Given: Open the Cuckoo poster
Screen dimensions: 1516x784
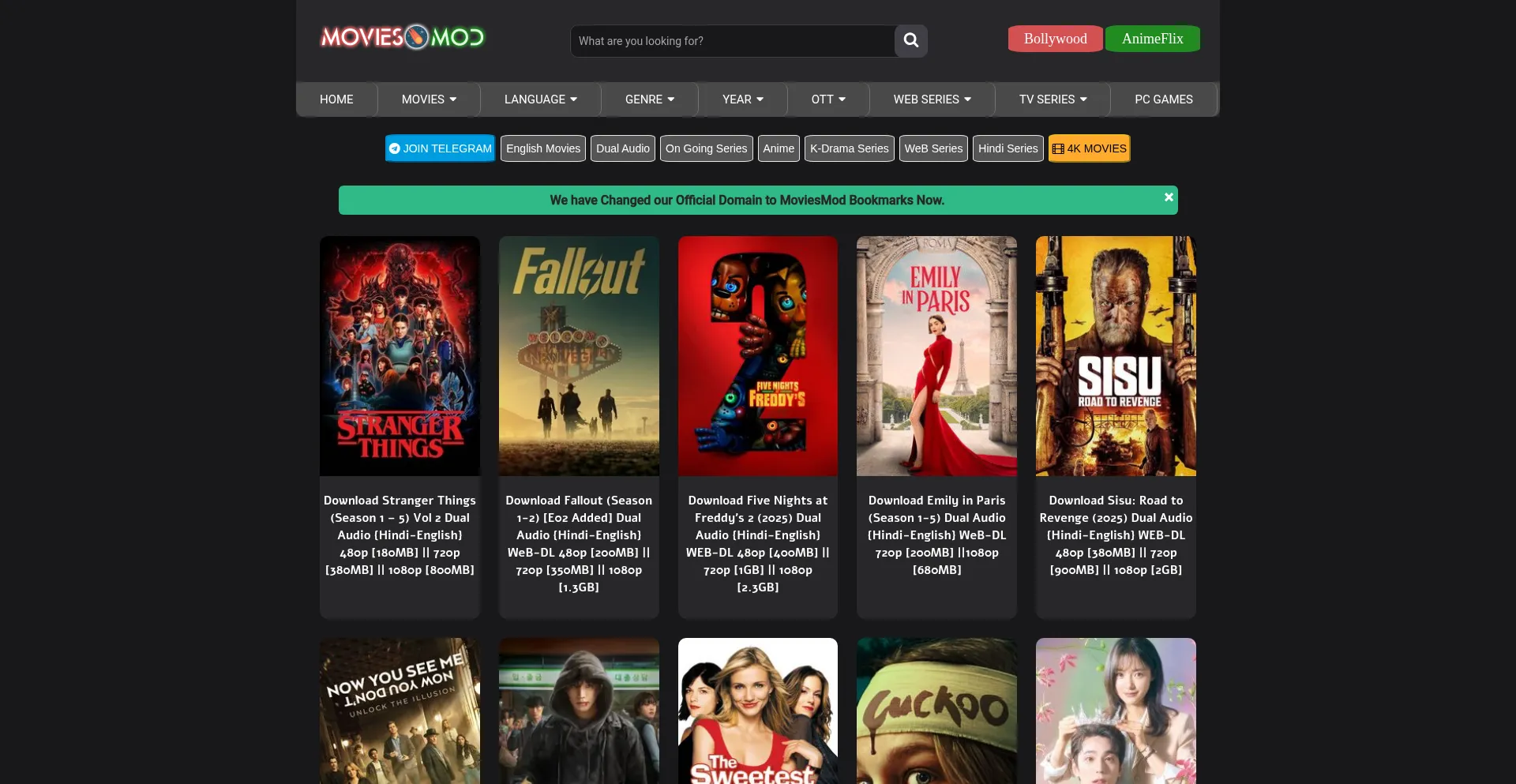Looking at the screenshot, I should (937, 711).
